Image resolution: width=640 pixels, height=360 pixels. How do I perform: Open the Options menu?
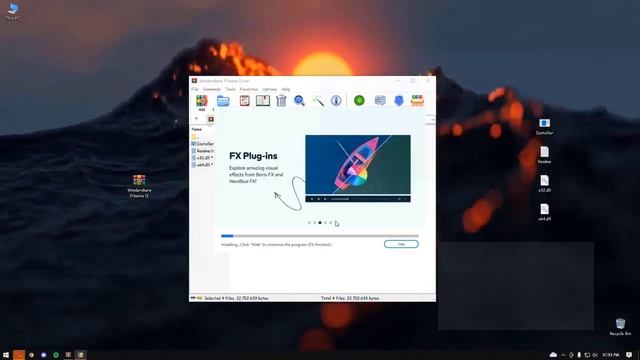[x=269, y=89]
